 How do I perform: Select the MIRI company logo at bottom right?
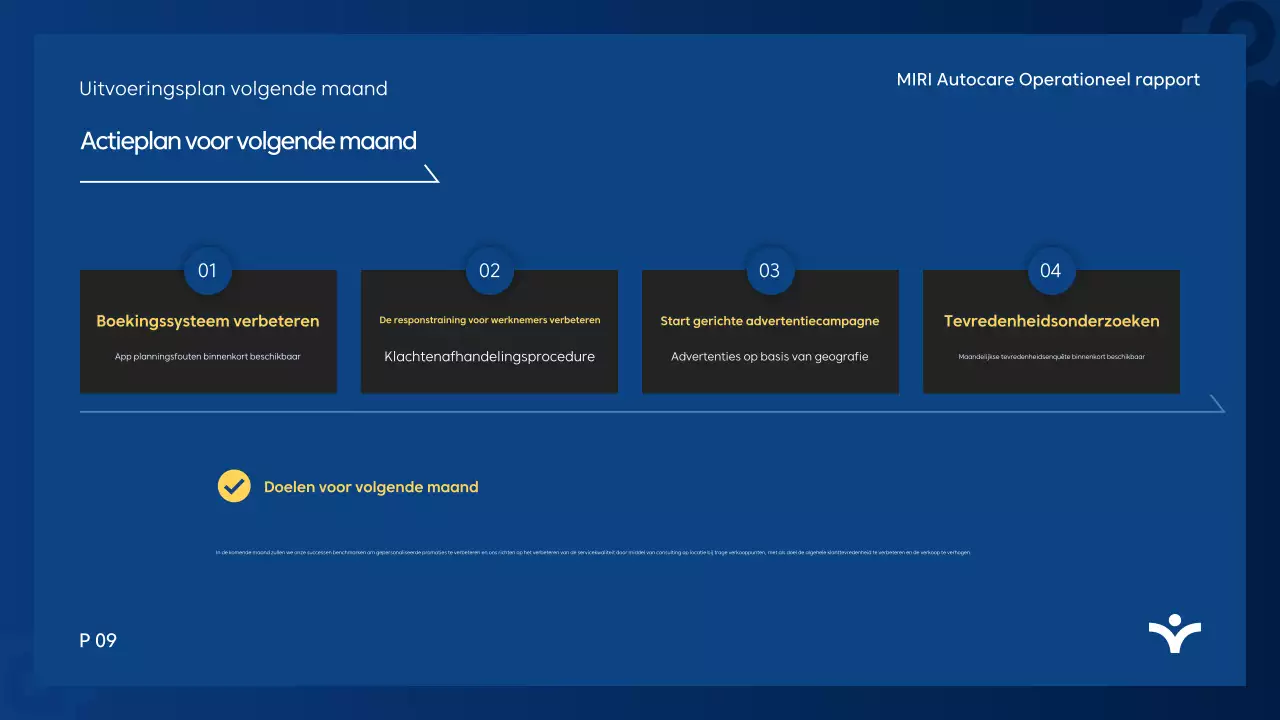click(x=1175, y=633)
